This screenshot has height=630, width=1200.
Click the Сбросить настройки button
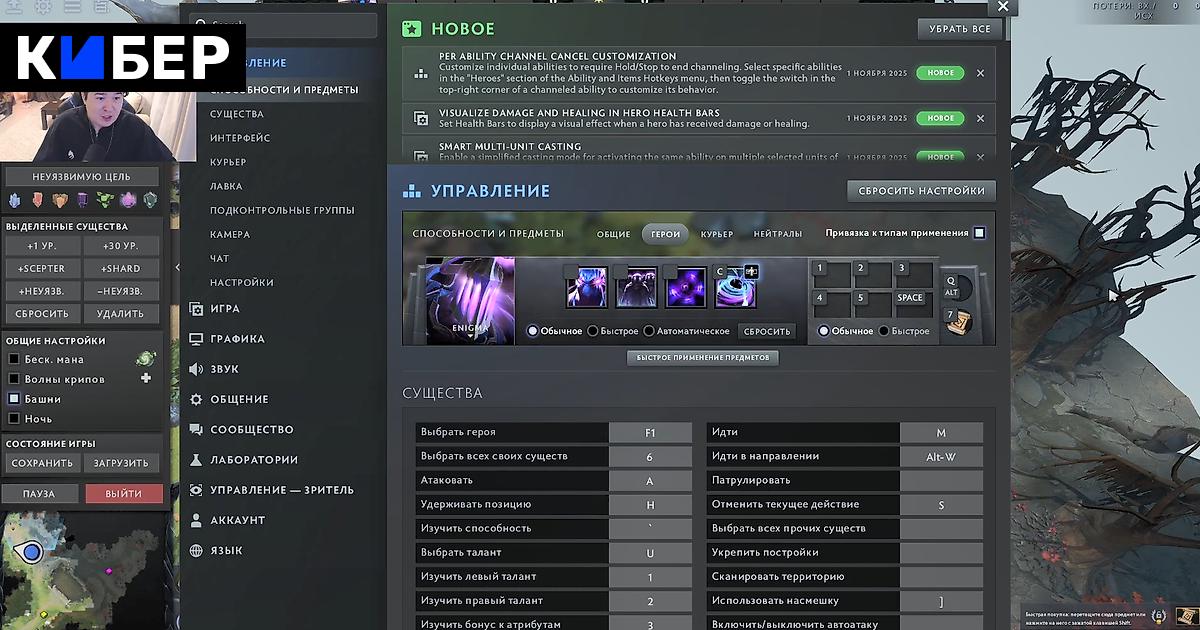pos(921,191)
